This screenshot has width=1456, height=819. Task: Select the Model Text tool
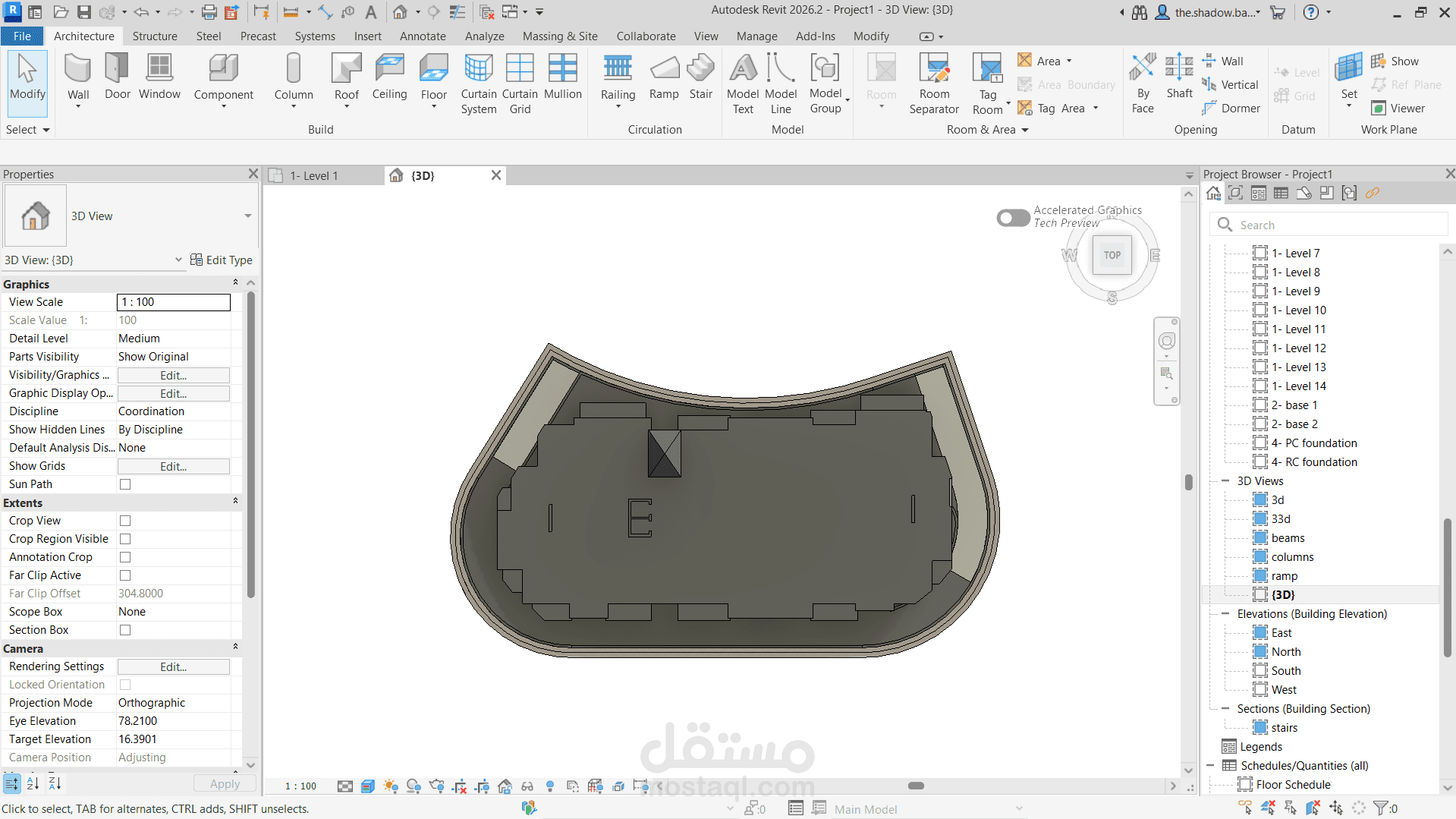coord(743,83)
